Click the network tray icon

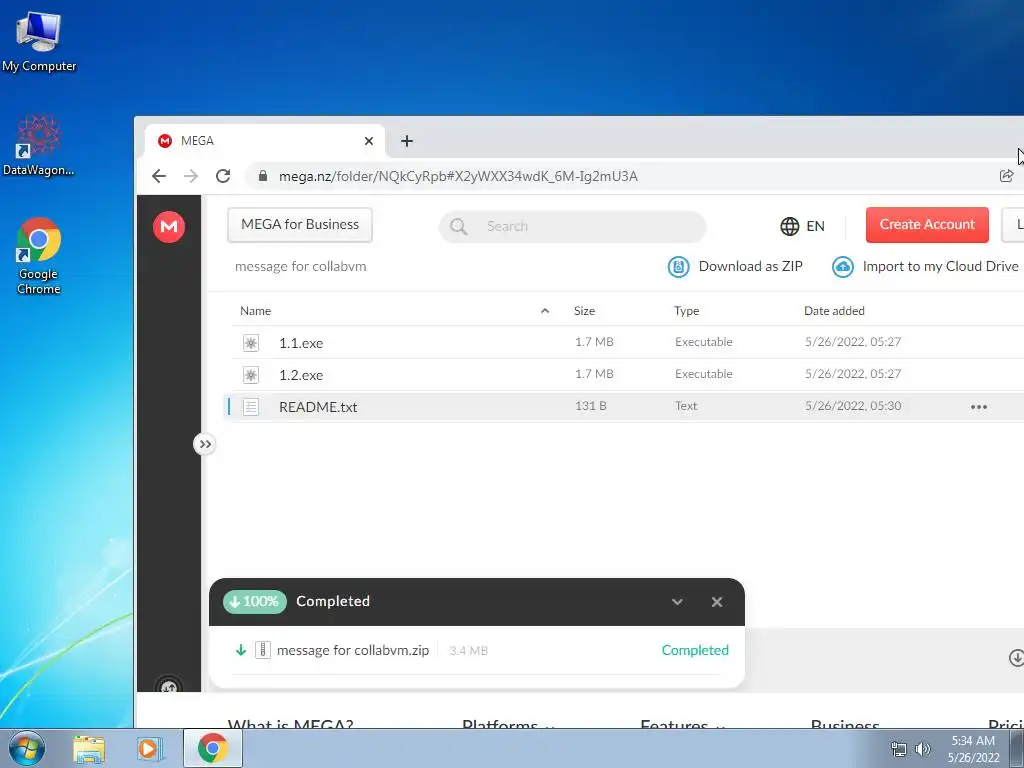(x=899, y=750)
